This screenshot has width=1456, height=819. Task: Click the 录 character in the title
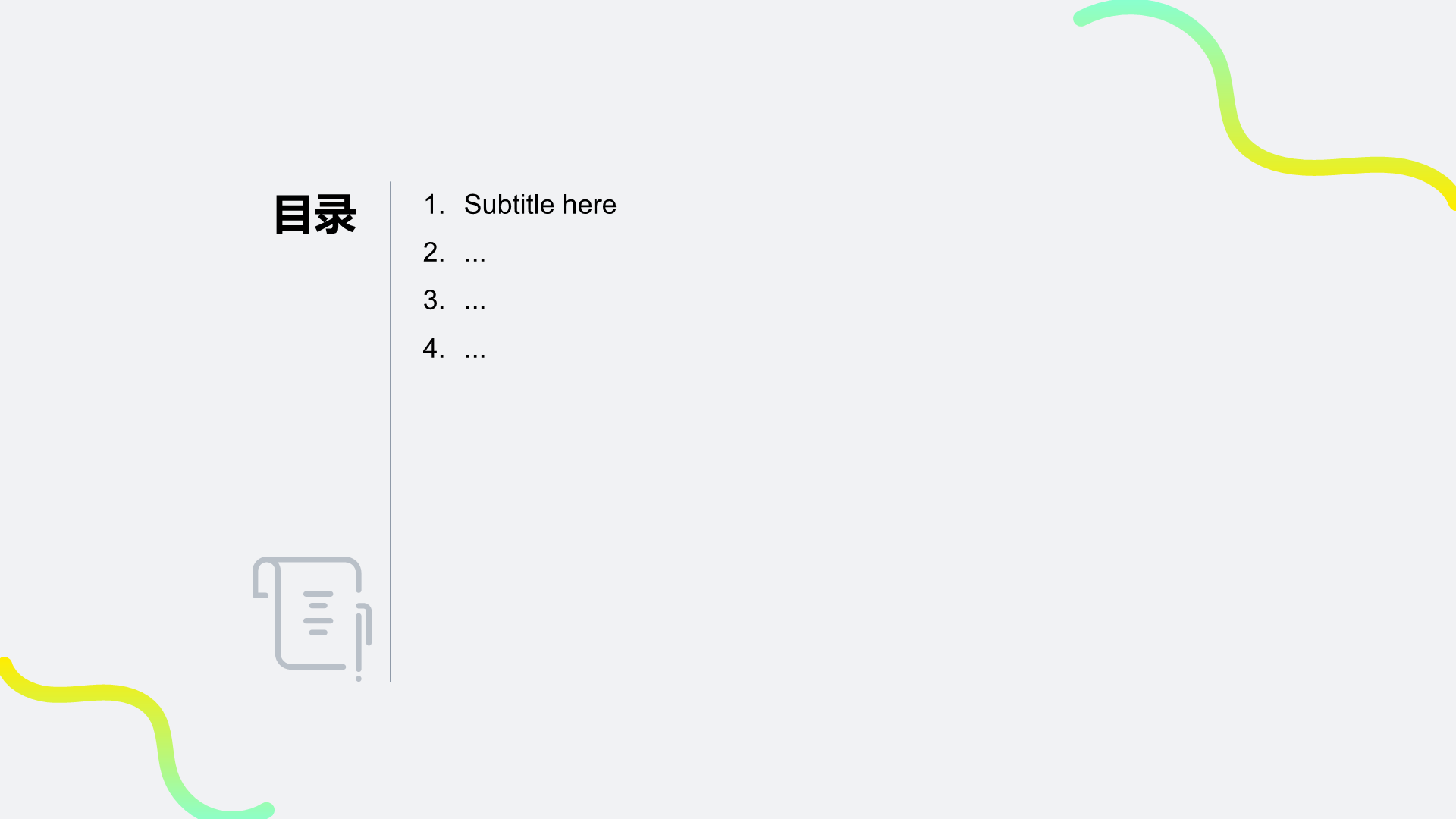336,214
